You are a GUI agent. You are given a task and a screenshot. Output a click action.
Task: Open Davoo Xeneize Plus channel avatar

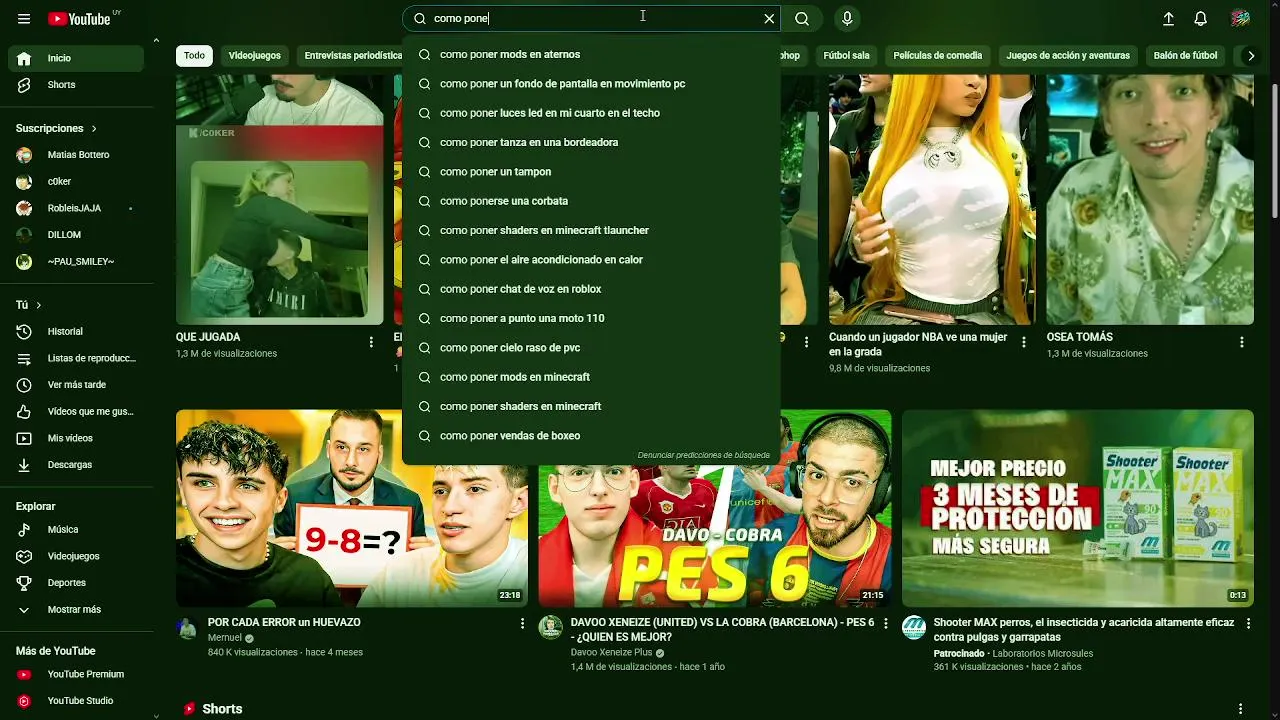(550, 628)
